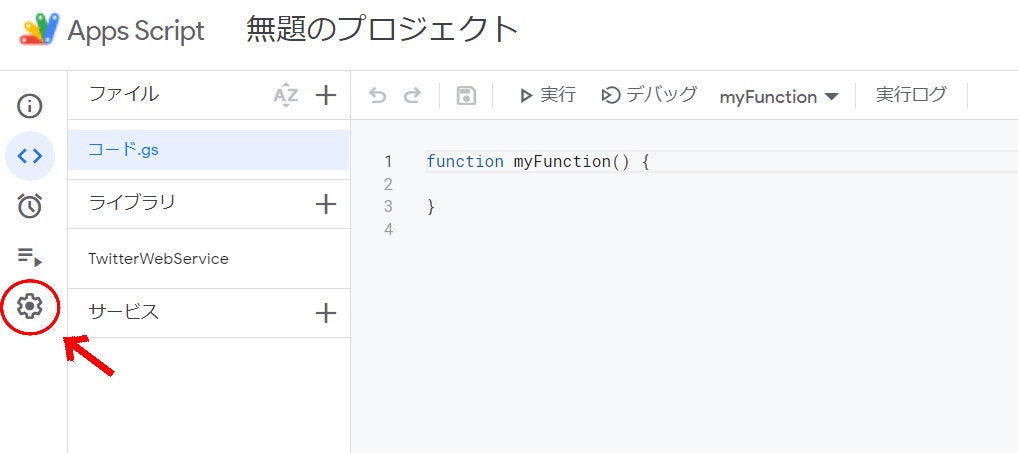Viewport: 1018px width, 453px height.
Task: Open the myFunction function dropdown
Action: click(x=778, y=97)
